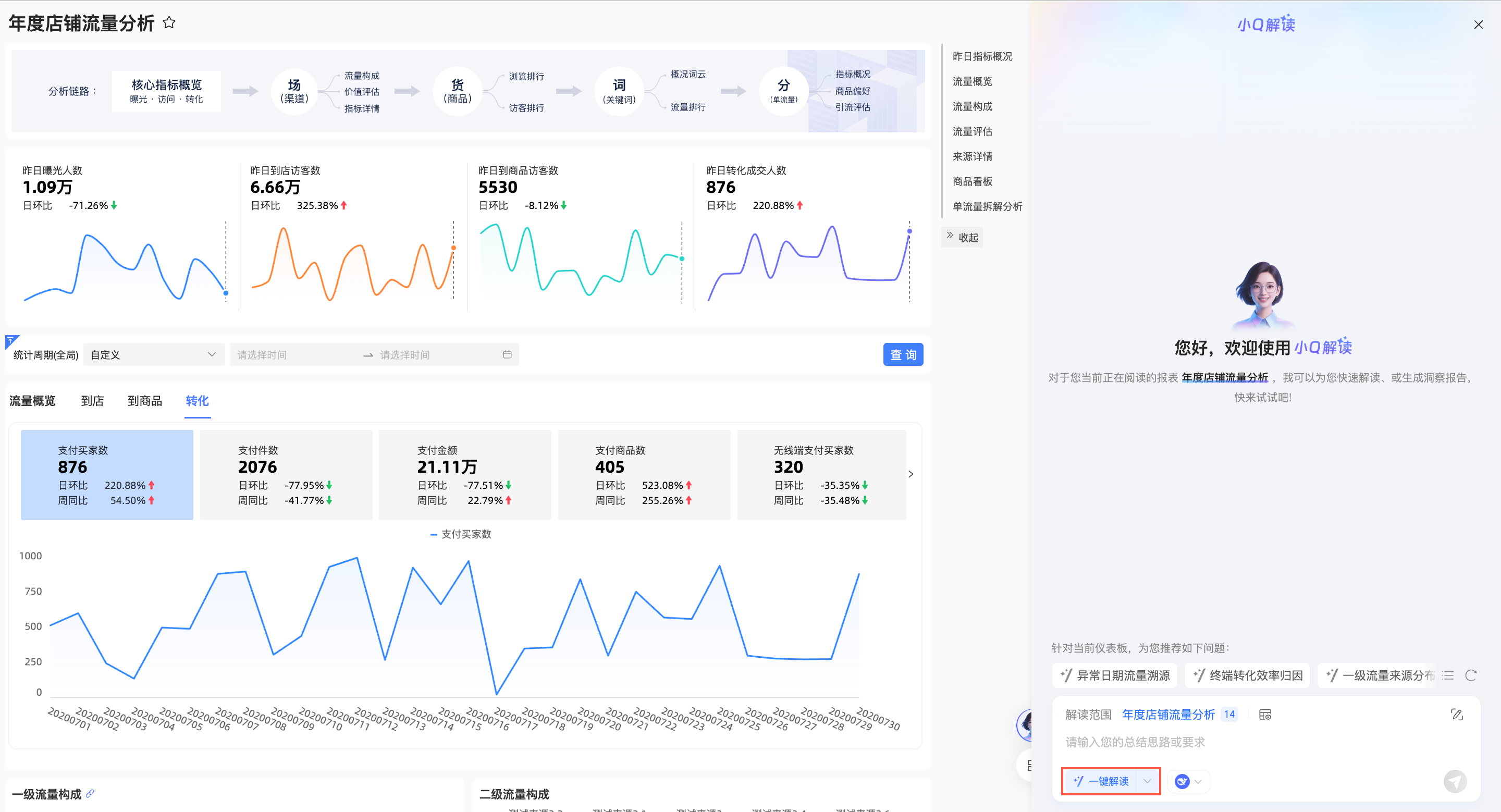Go to 流量评估 in side navigation
Screen dimensions: 1501x812
(x=972, y=131)
